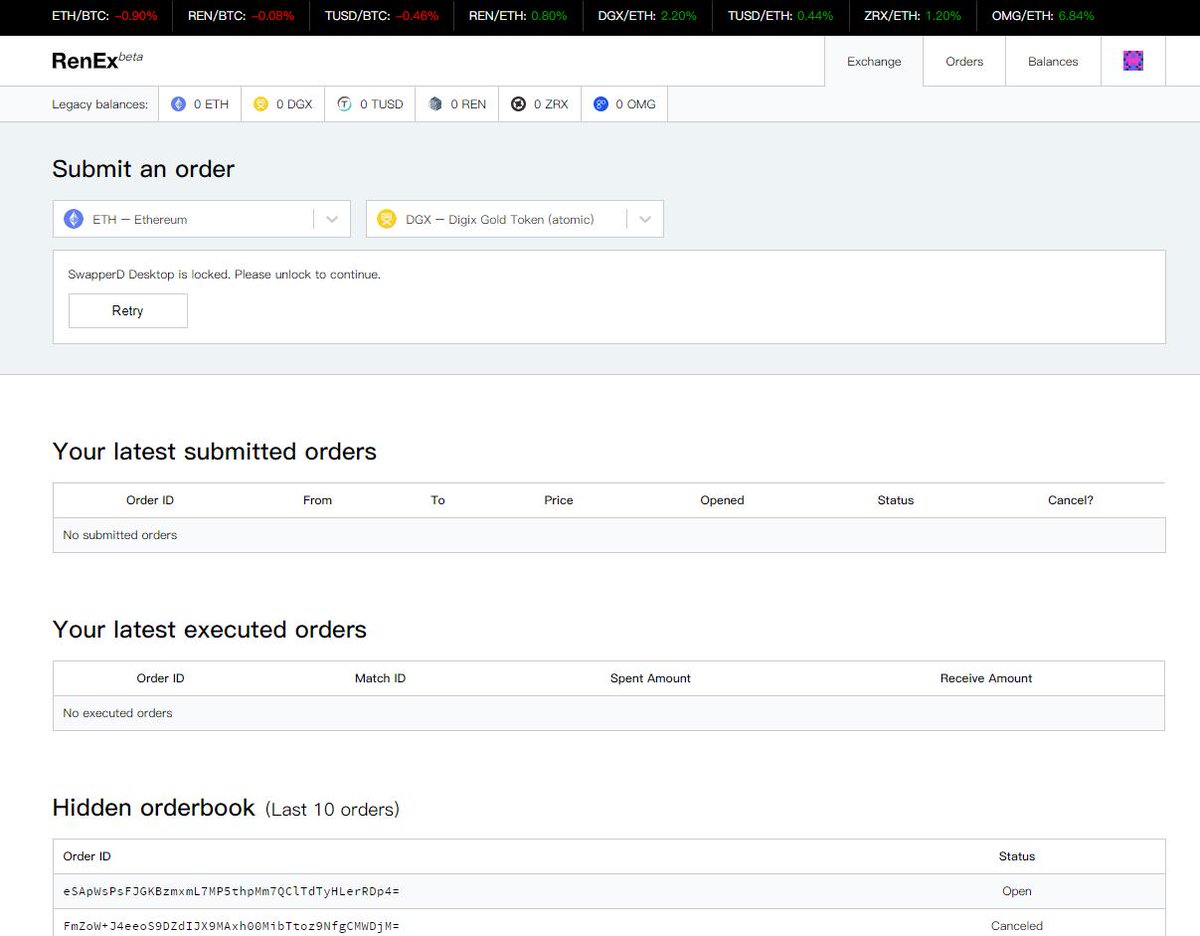Image resolution: width=1200 pixels, height=936 pixels.
Task: Click the 0 OMG legacy balance text
Action: tap(635, 104)
